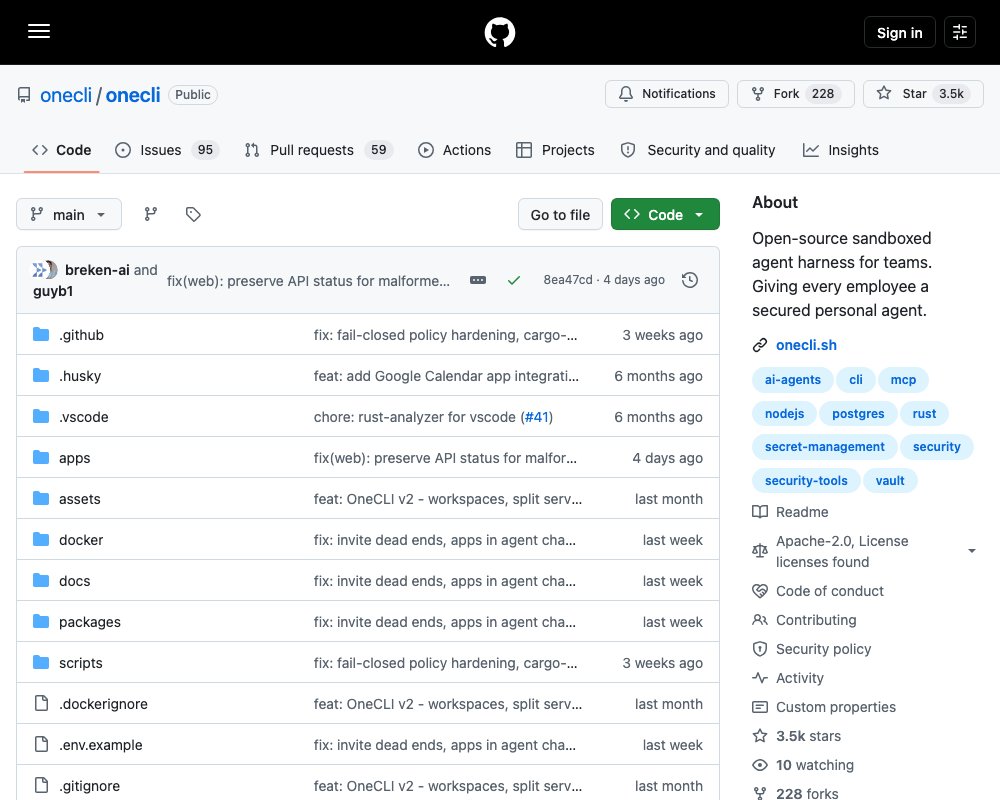
Task: Open commit 8ea47cd link
Action: 568,280
